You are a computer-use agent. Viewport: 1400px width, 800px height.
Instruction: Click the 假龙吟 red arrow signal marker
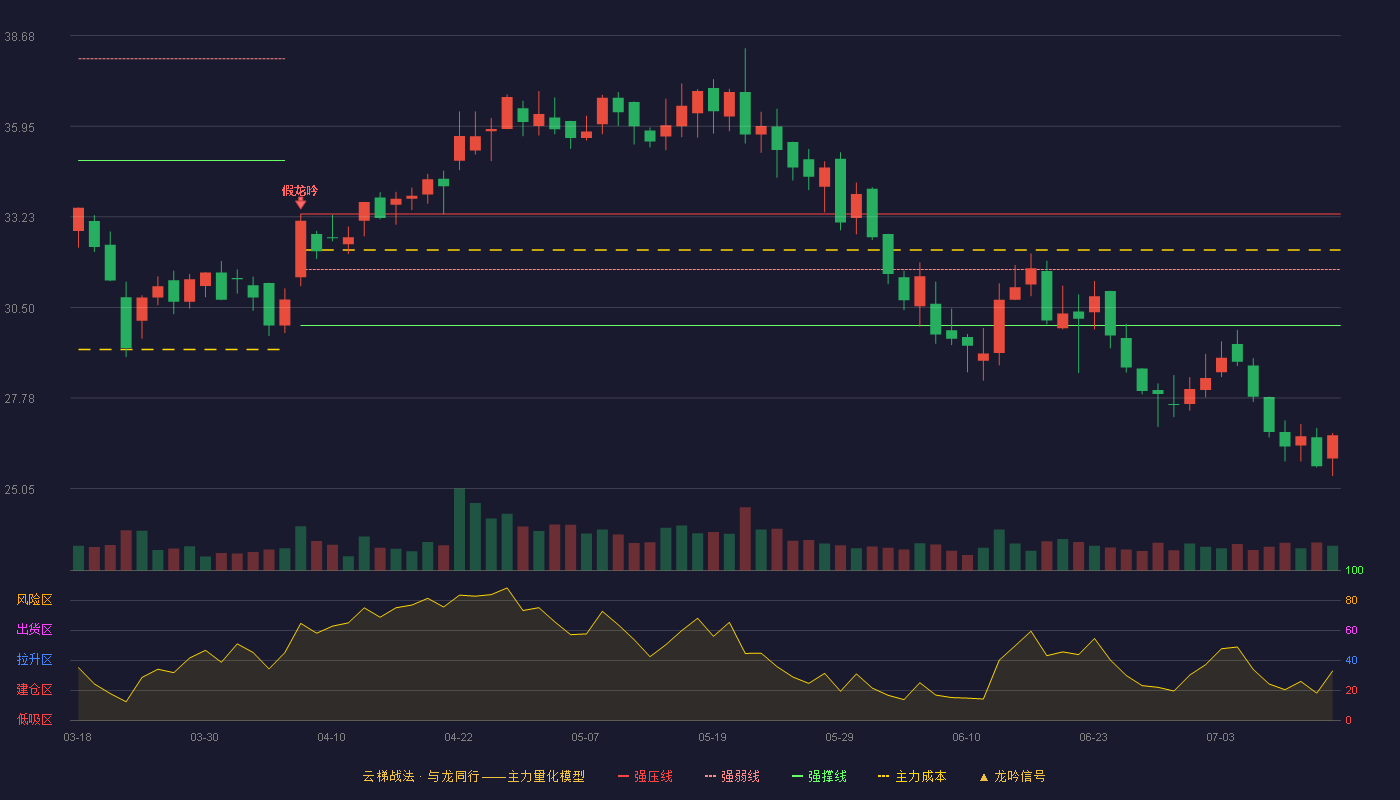300,203
